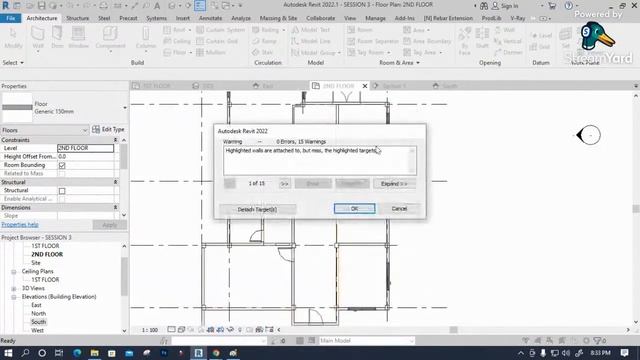The image size is (640, 360).
Task: Switch to the Massing & Site tab
Action: [x=278, y=18]
